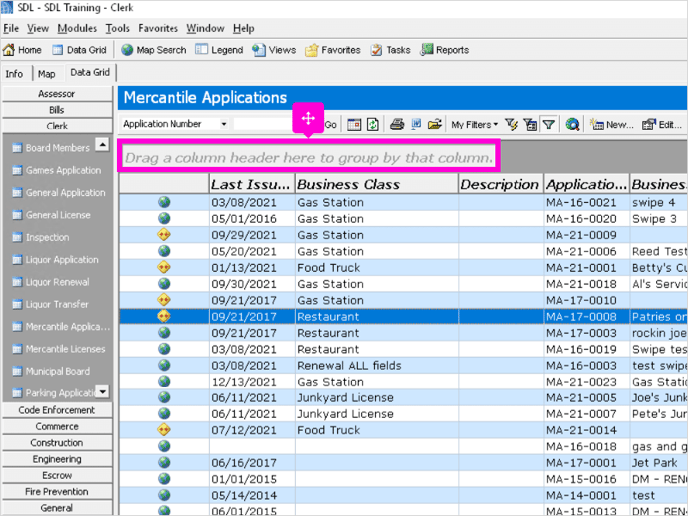Screen dimensions: 688x516
Task: Switch to the Info tab
Action: pos(14,74)
